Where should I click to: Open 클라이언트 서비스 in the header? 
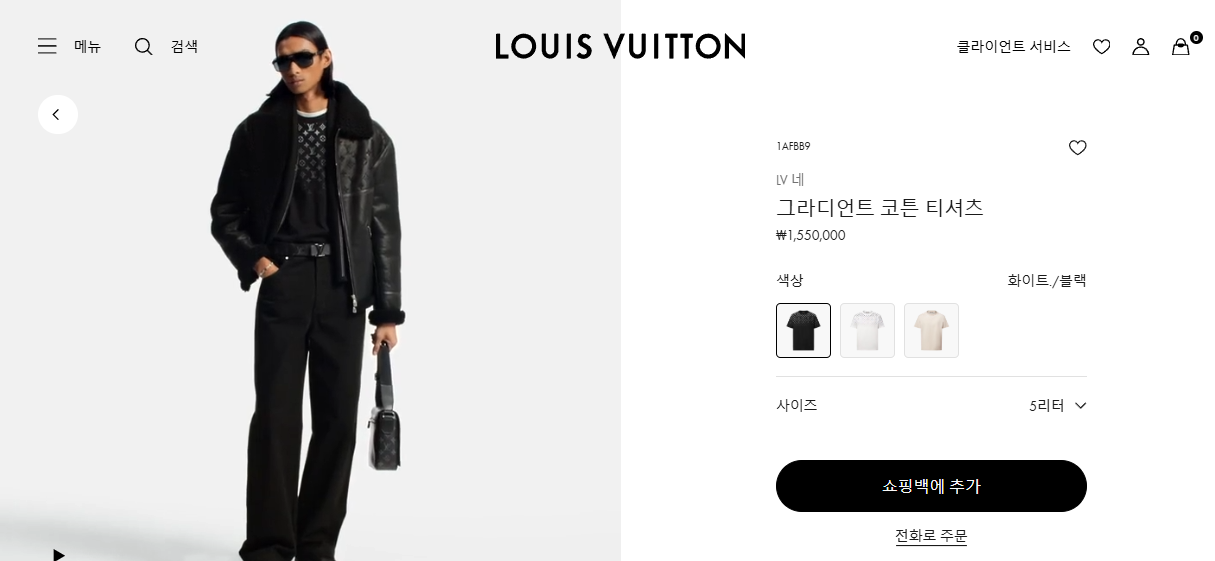click(x=1013, y=46)
